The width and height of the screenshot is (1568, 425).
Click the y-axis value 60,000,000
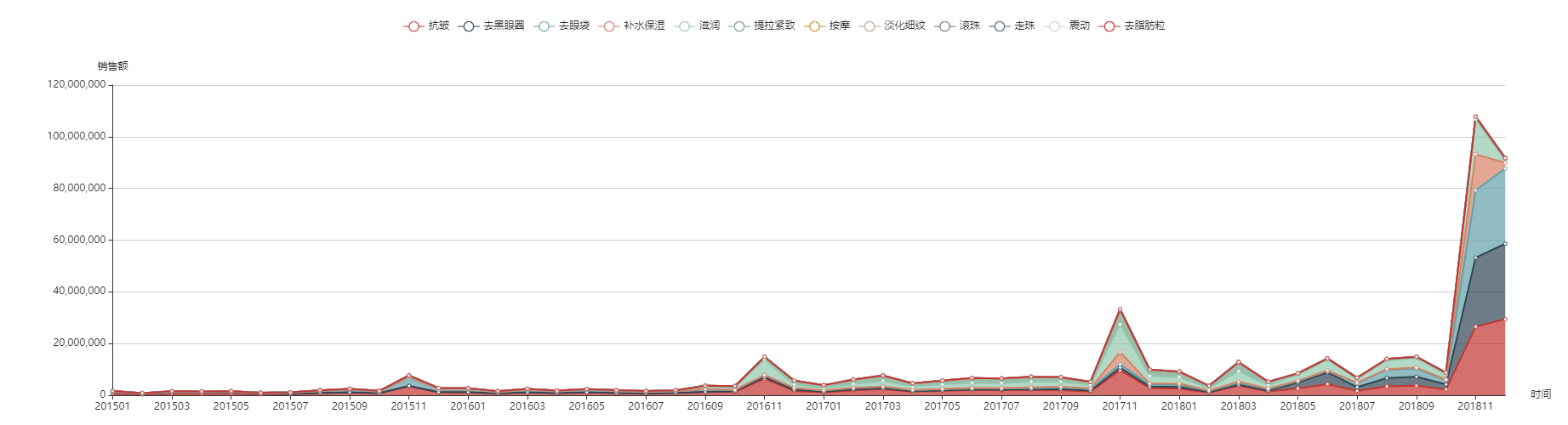pos(79,240)
